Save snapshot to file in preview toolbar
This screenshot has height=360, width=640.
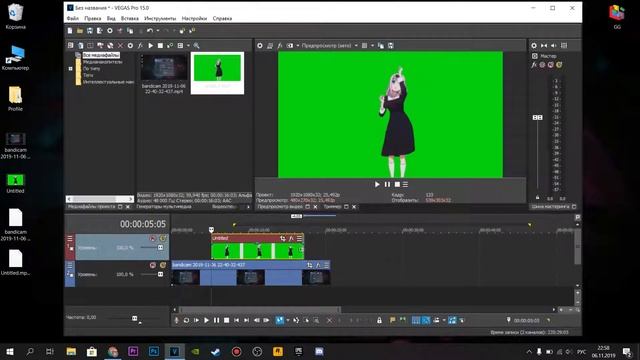tap(391, 46)
